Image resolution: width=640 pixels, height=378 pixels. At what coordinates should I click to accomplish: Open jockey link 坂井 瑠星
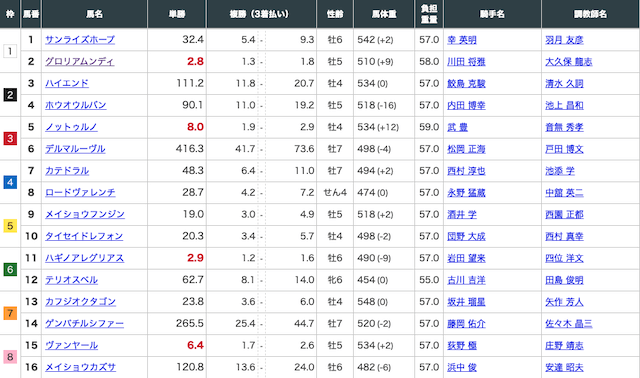(466, 302)
